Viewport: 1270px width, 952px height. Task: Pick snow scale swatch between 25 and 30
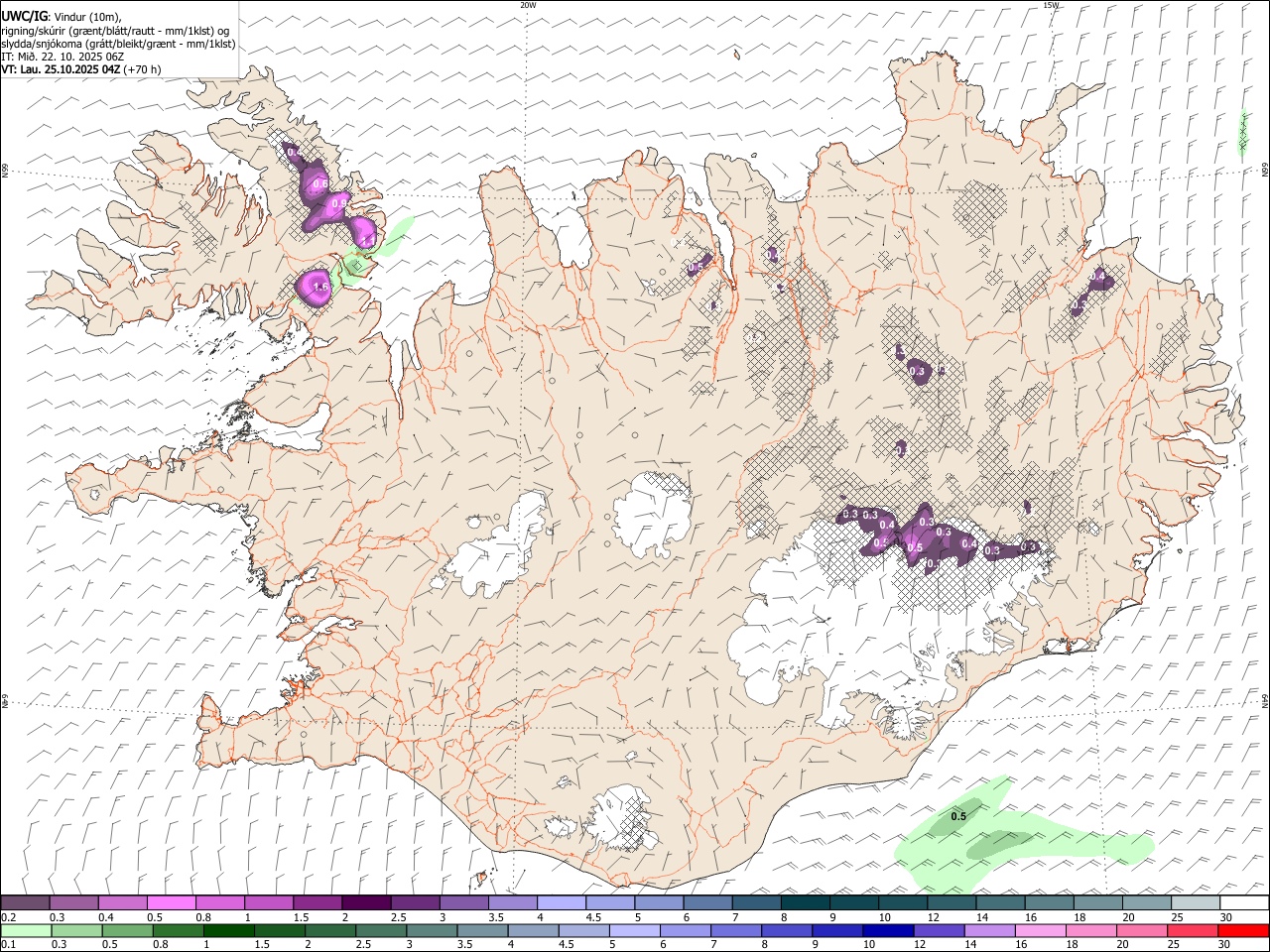[x=1195, y=903]
